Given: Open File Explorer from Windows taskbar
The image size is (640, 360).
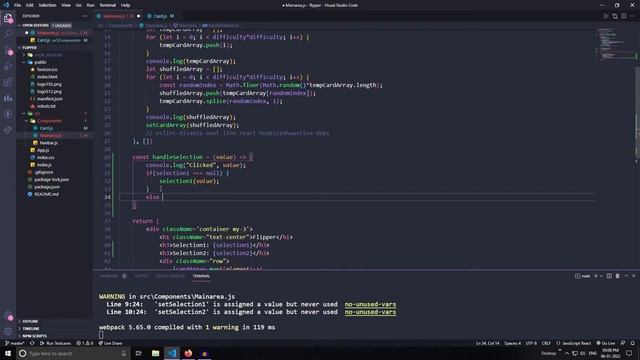Looking at the screenshot, I should click(x=156, y=353).
